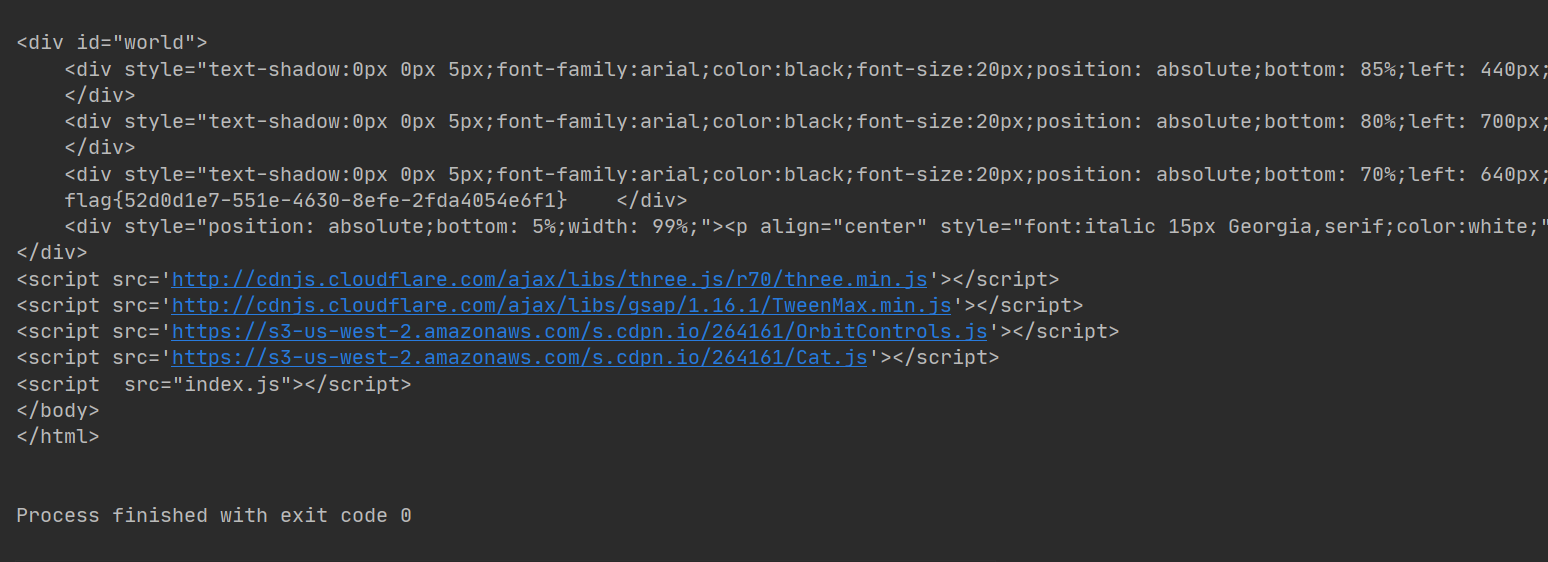Click the index.js script tag line
1548x562 pixels.
coord(213,384)
